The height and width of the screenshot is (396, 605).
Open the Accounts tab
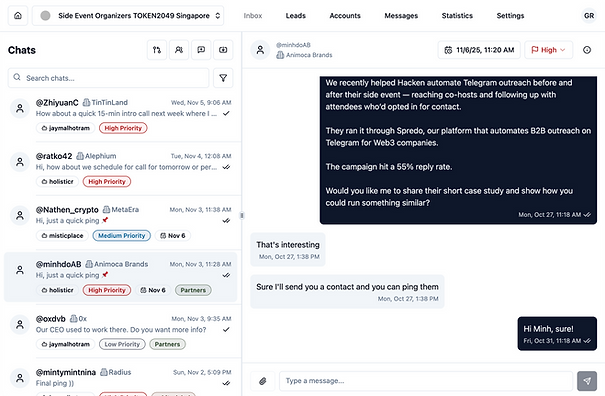(x=345, y=16)
